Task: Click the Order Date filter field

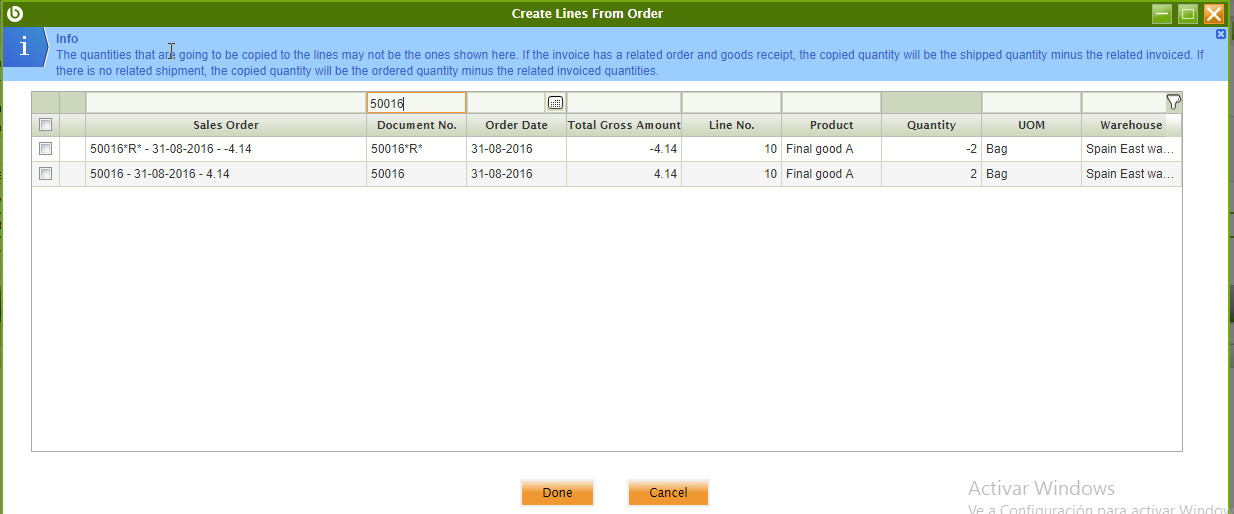Action: (x=506, y=103)
